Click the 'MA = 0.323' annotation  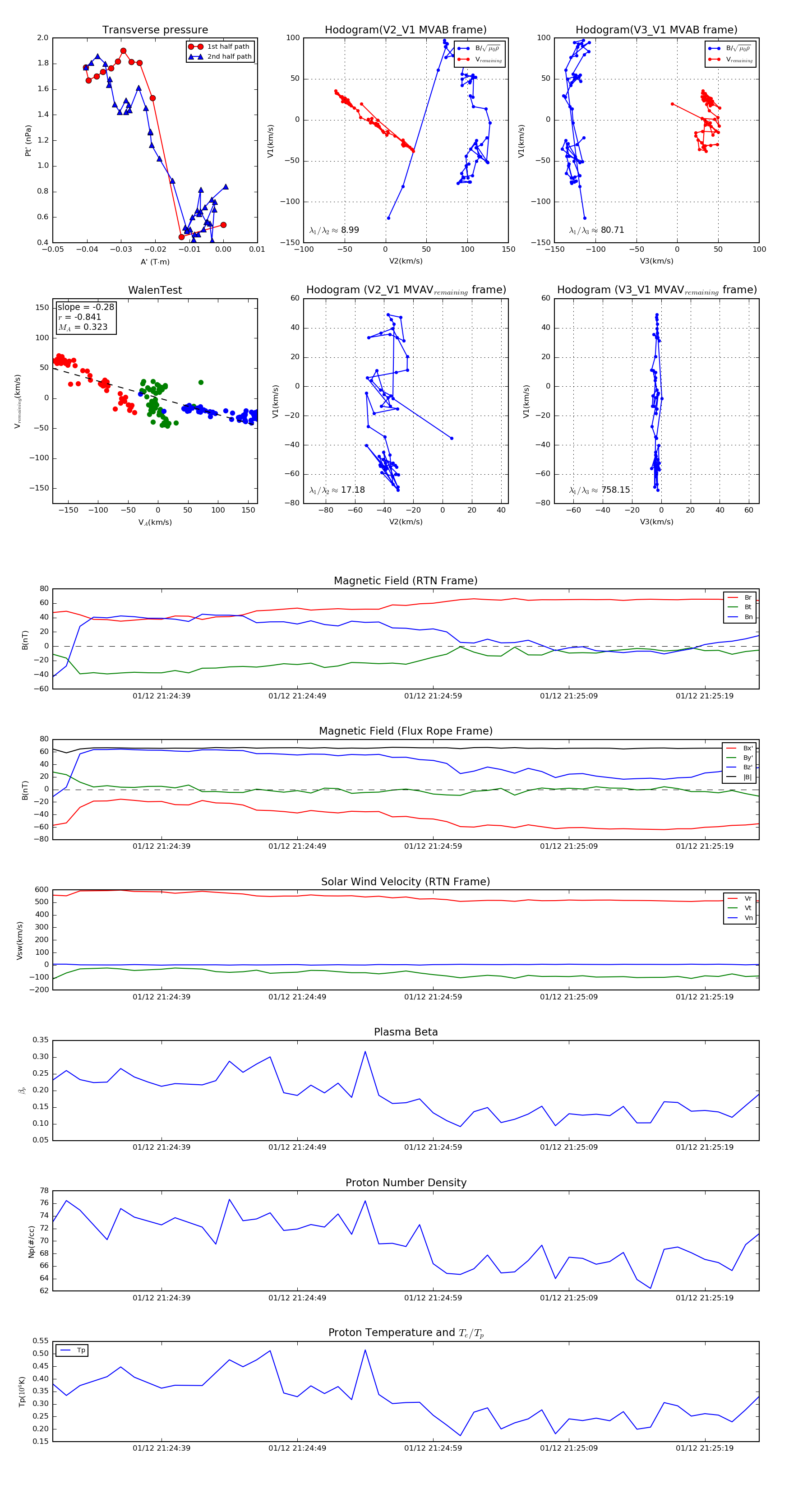pos(83,327)
